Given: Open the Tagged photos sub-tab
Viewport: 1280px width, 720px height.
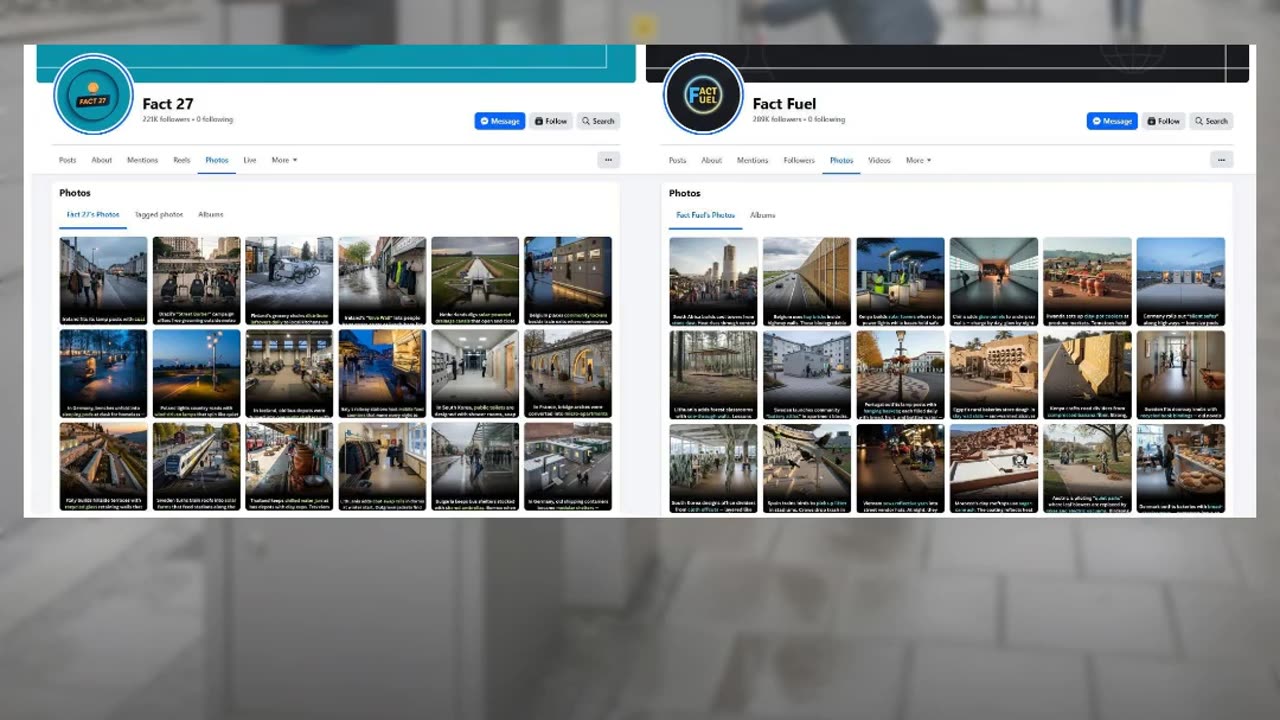Looking at the screenshot, I should (x=159, y=214).
